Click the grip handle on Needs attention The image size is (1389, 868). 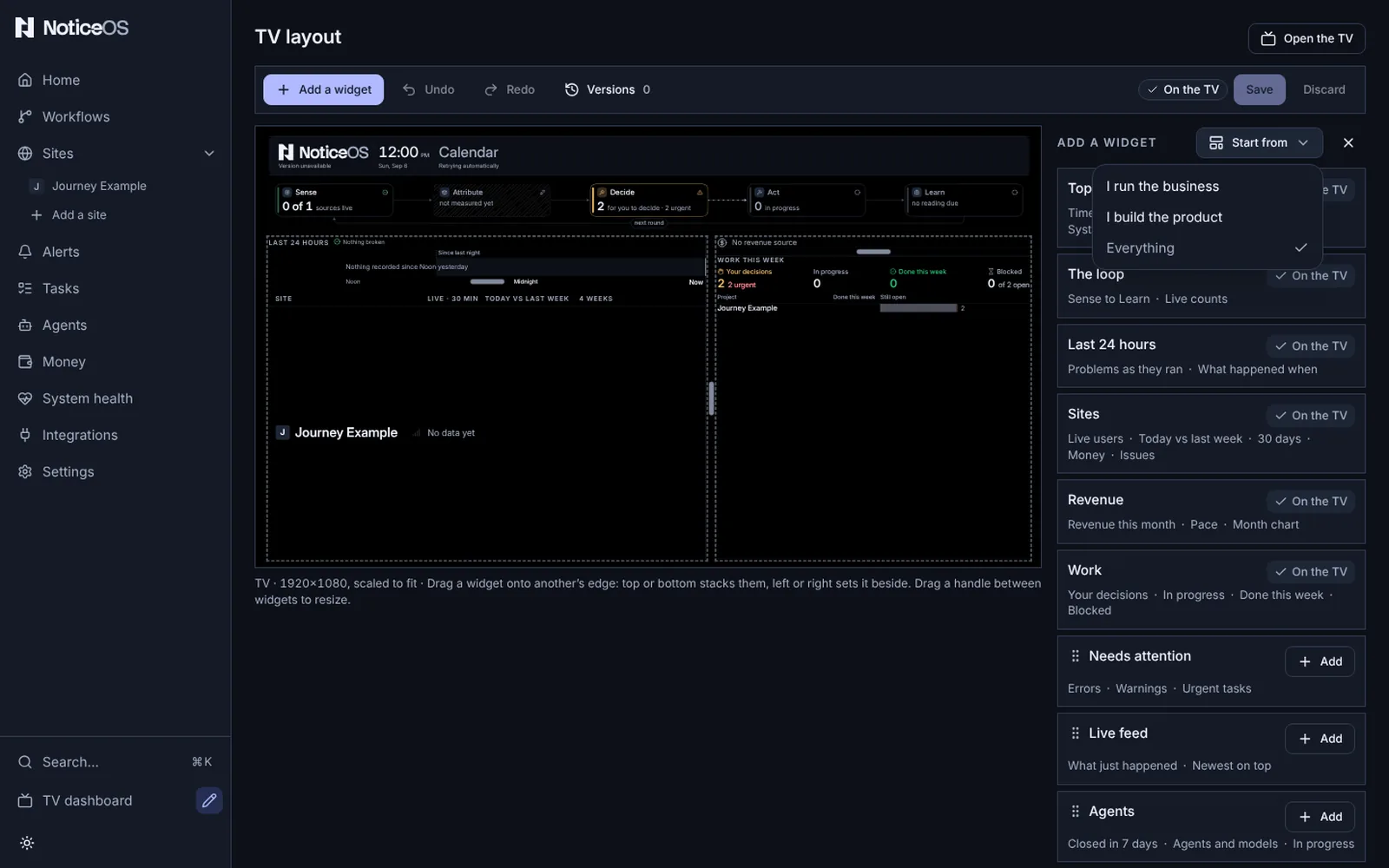[1076, 656]
